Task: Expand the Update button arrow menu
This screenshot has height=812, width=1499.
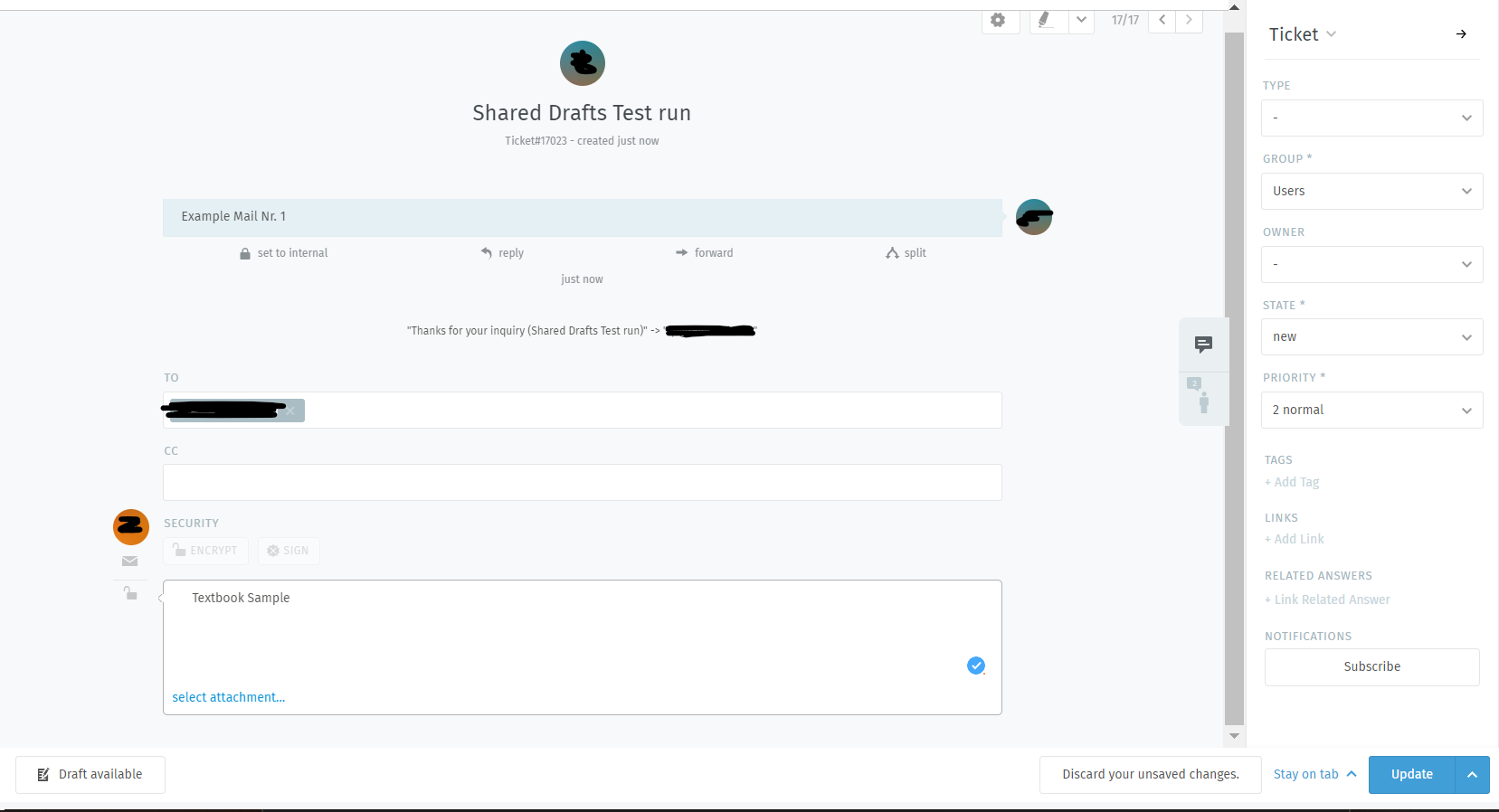Action: pos(1472,775)
